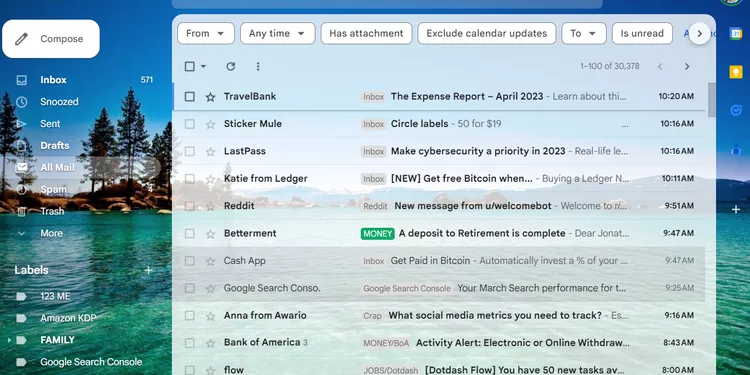Open the Drafts folder
This screenshot has height=375, width=750.
[x=55, y=145]
